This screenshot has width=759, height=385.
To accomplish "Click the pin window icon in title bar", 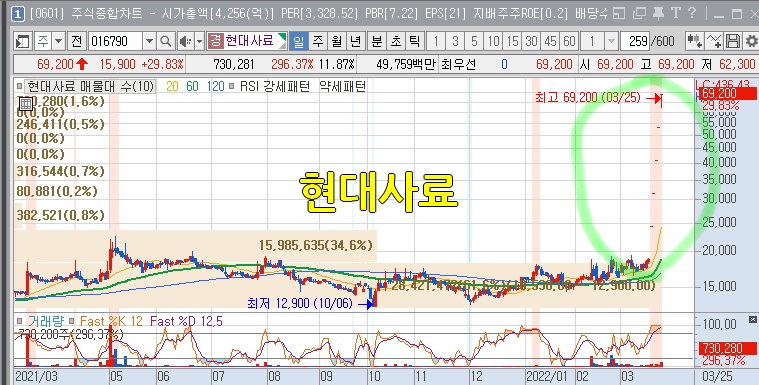I will tap(658, 14).
